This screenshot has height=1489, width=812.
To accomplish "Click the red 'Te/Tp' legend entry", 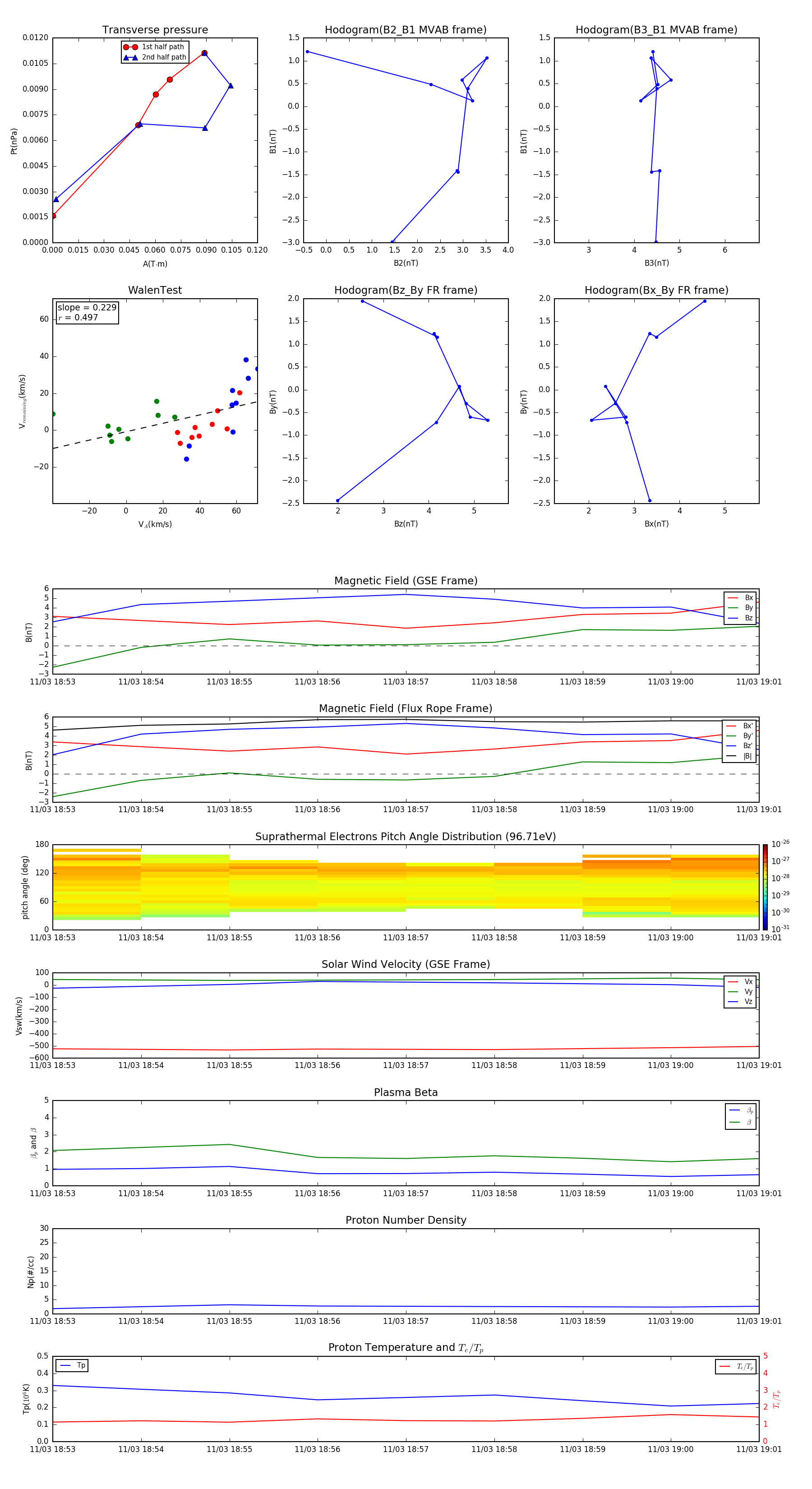I will tap(736, 1367).
